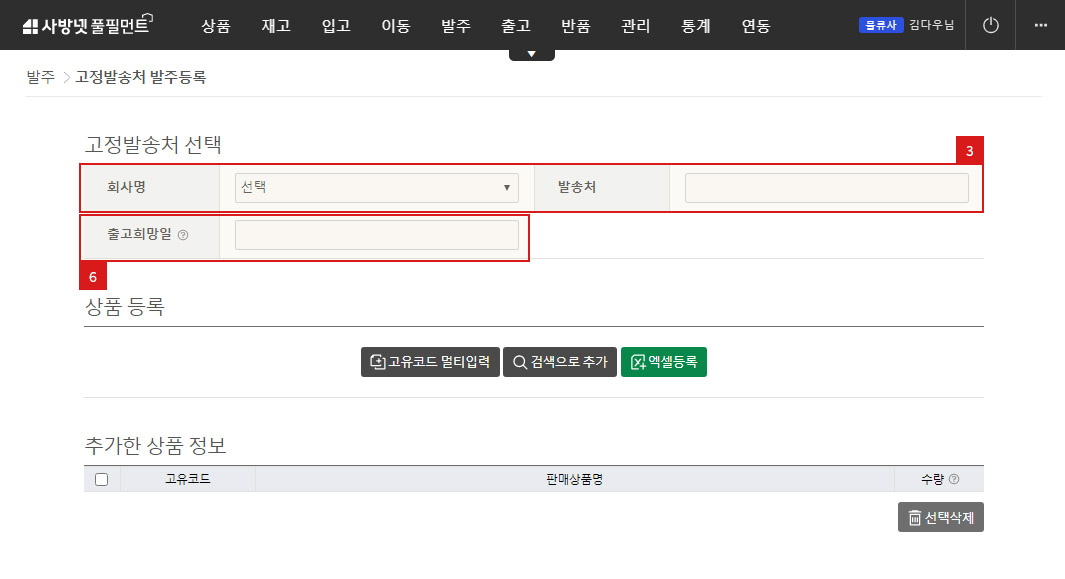Open the 재고 menu
The height and width of the screenshot is (579, 1065).
[x=275, y=26]
